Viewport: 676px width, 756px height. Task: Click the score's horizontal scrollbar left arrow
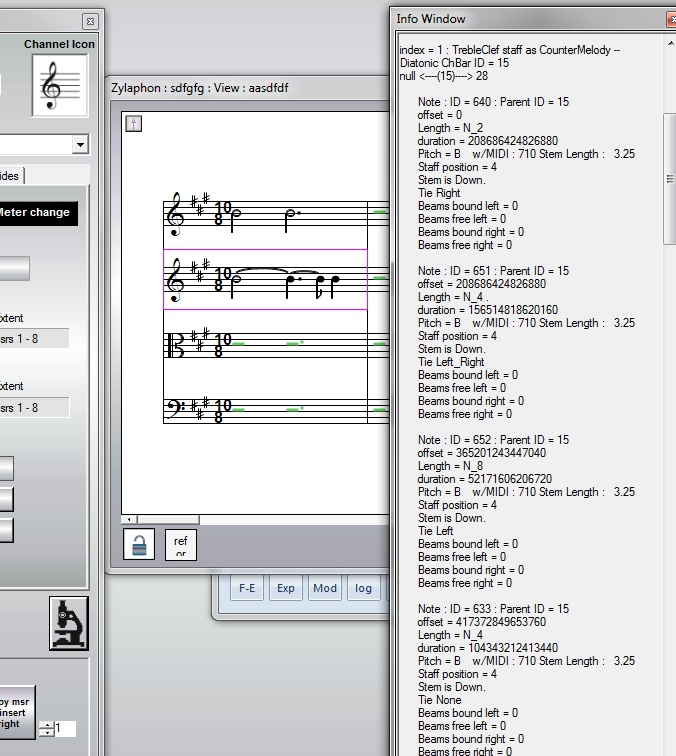pos(128,520)
